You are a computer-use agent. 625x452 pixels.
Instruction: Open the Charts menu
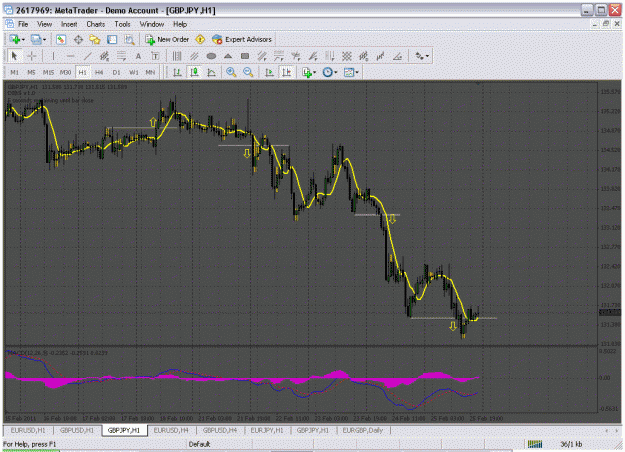point(96,24)
